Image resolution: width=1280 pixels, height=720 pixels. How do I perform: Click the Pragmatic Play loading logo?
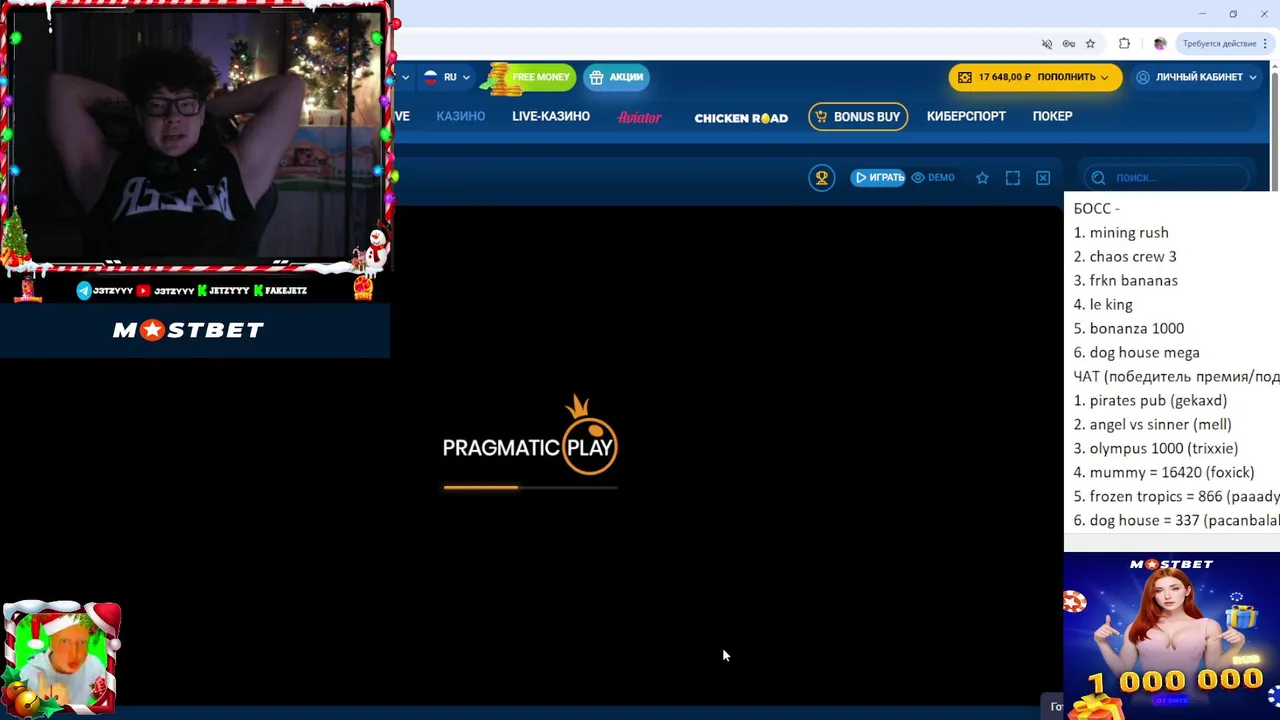tap(530, 435)
